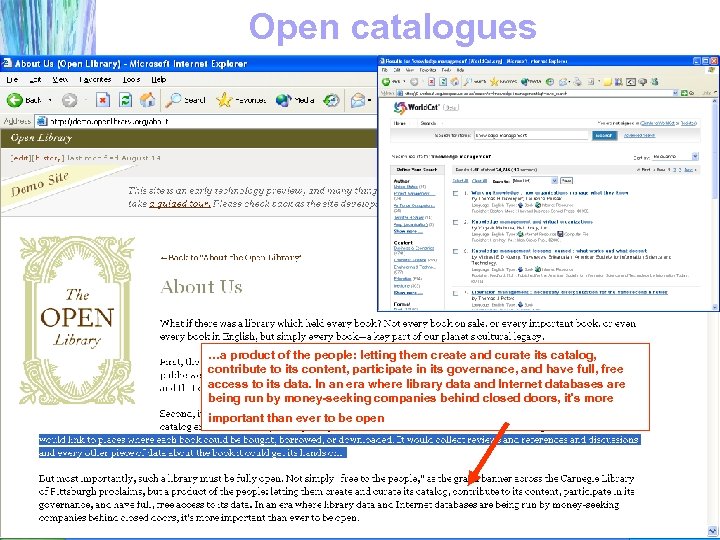Open Tools menu in Open Library window
Screen dimensions: 720x540
click(131, 79)
